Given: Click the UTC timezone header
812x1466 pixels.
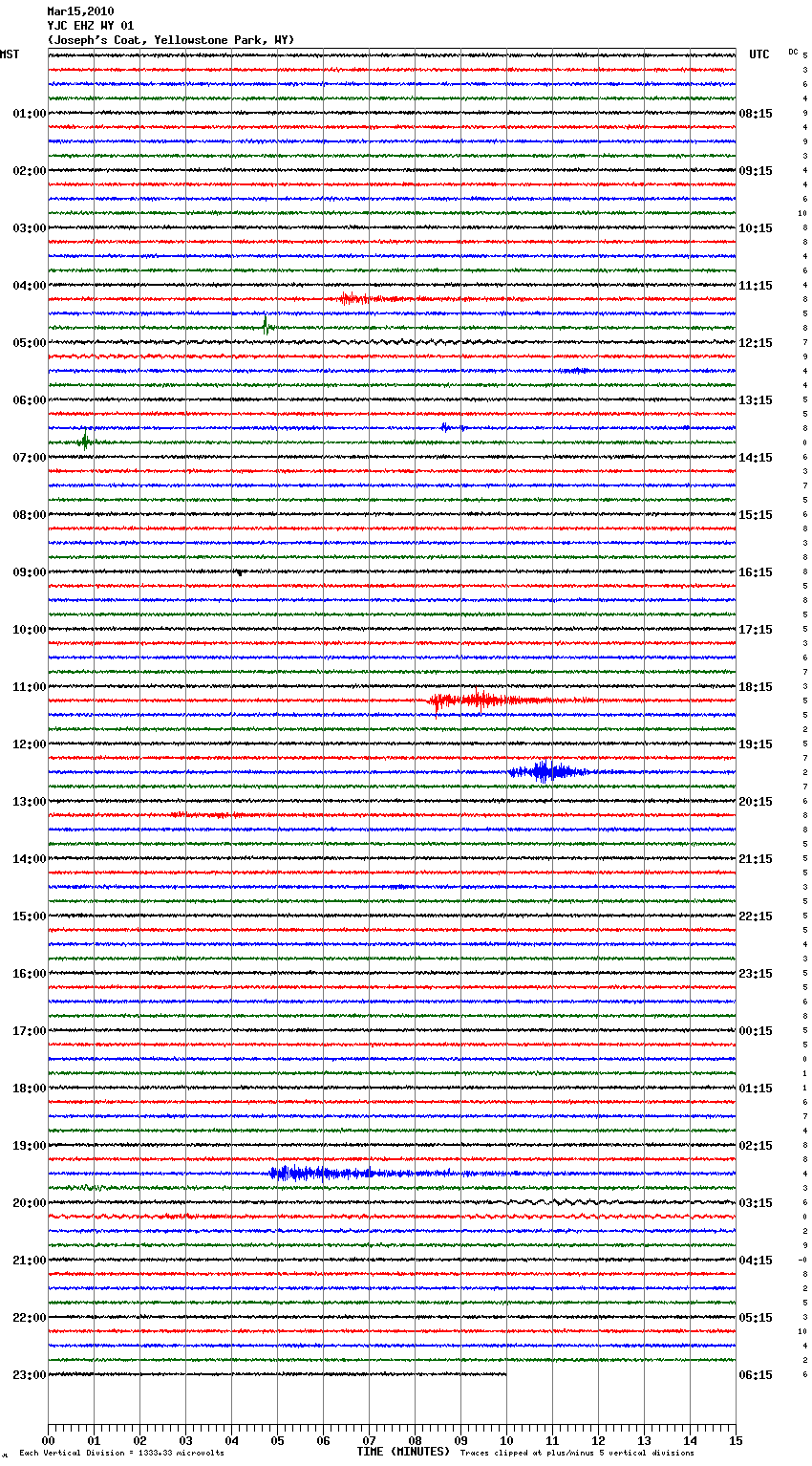Looking at the screenshot, I should tap(759, 54).
